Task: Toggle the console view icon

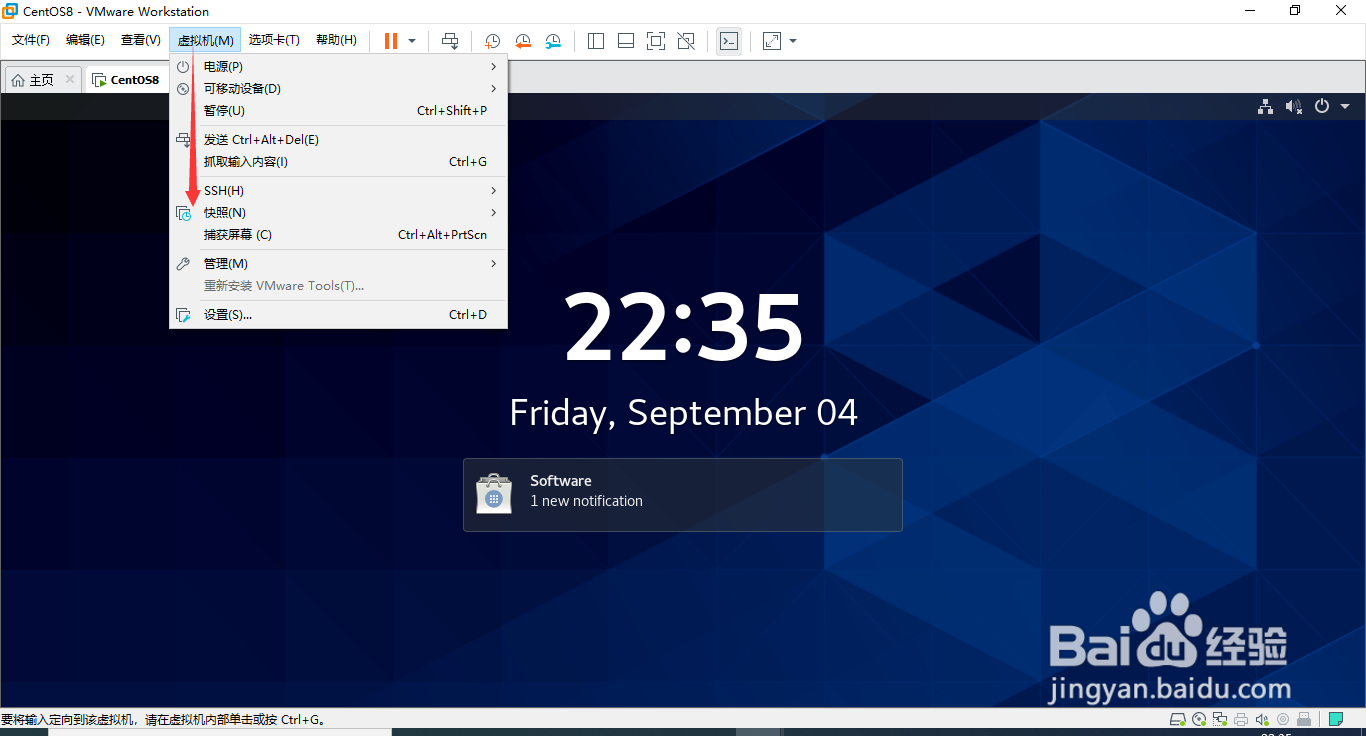Action: point(729,41)
